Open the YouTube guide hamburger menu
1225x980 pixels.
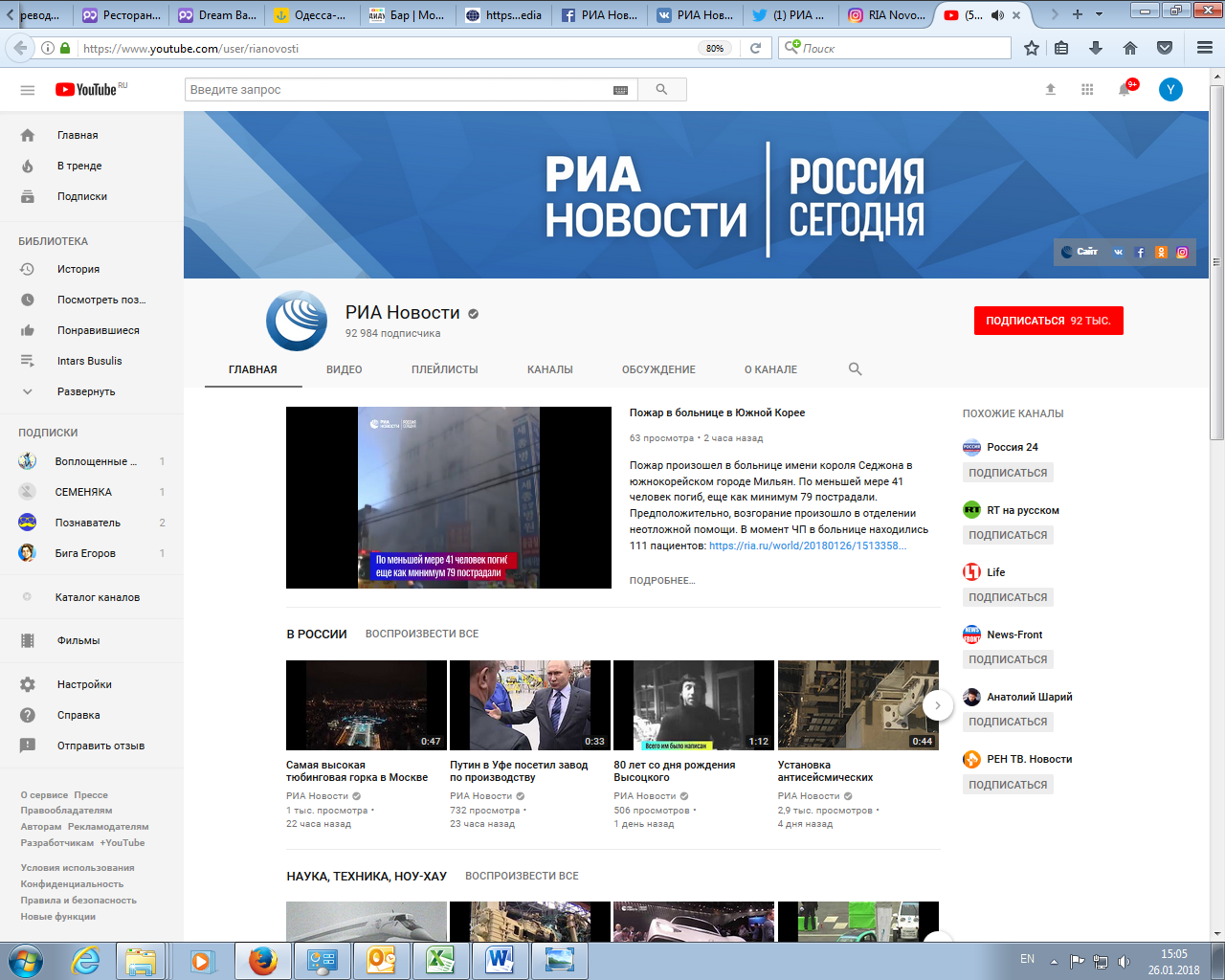[28, 90]
